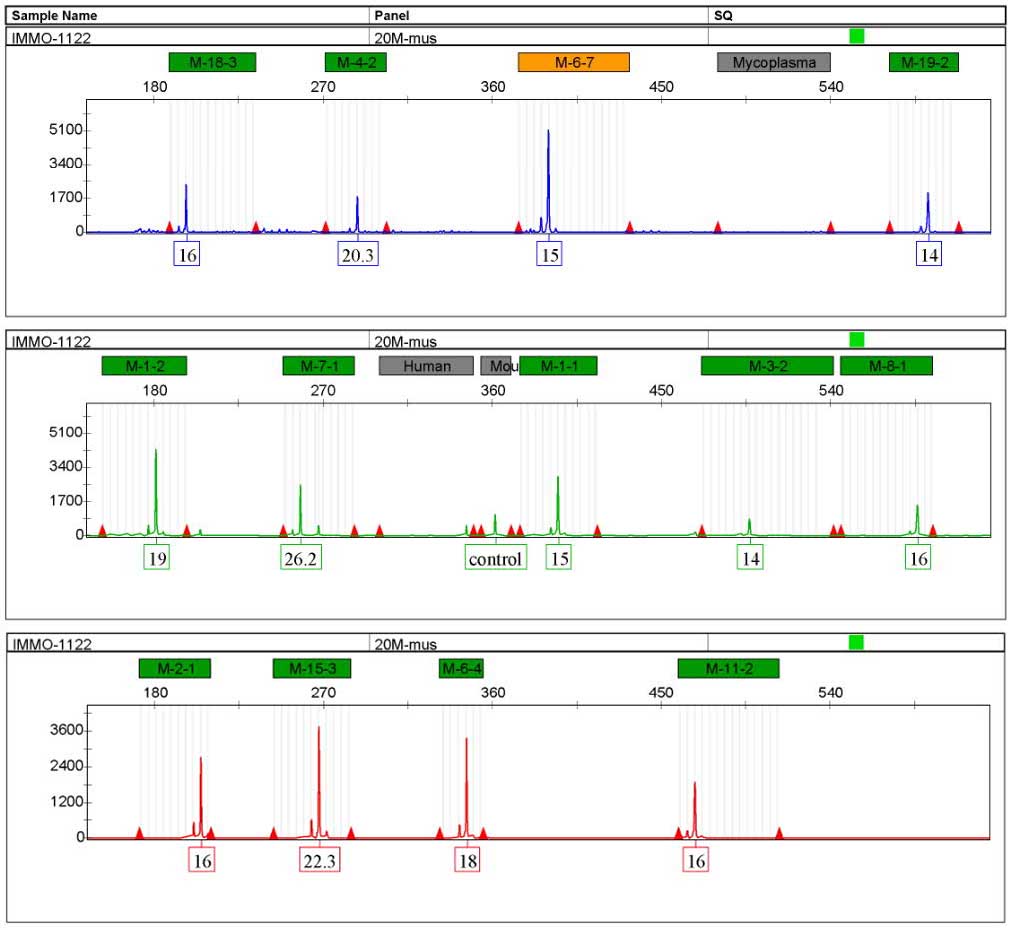Click allele call 16 under M-2-1
The width and height of the screenshot is (1011, 930).
202,860
